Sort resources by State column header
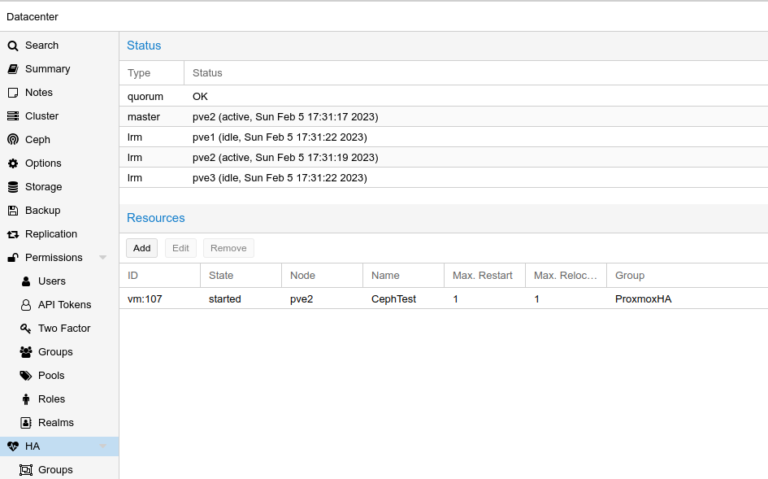Viewport: 768px width, 479px height. (240, 275)
